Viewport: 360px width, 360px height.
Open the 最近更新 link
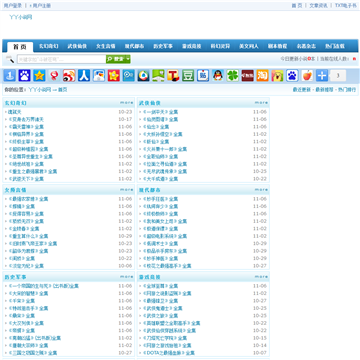click(302, 90)
